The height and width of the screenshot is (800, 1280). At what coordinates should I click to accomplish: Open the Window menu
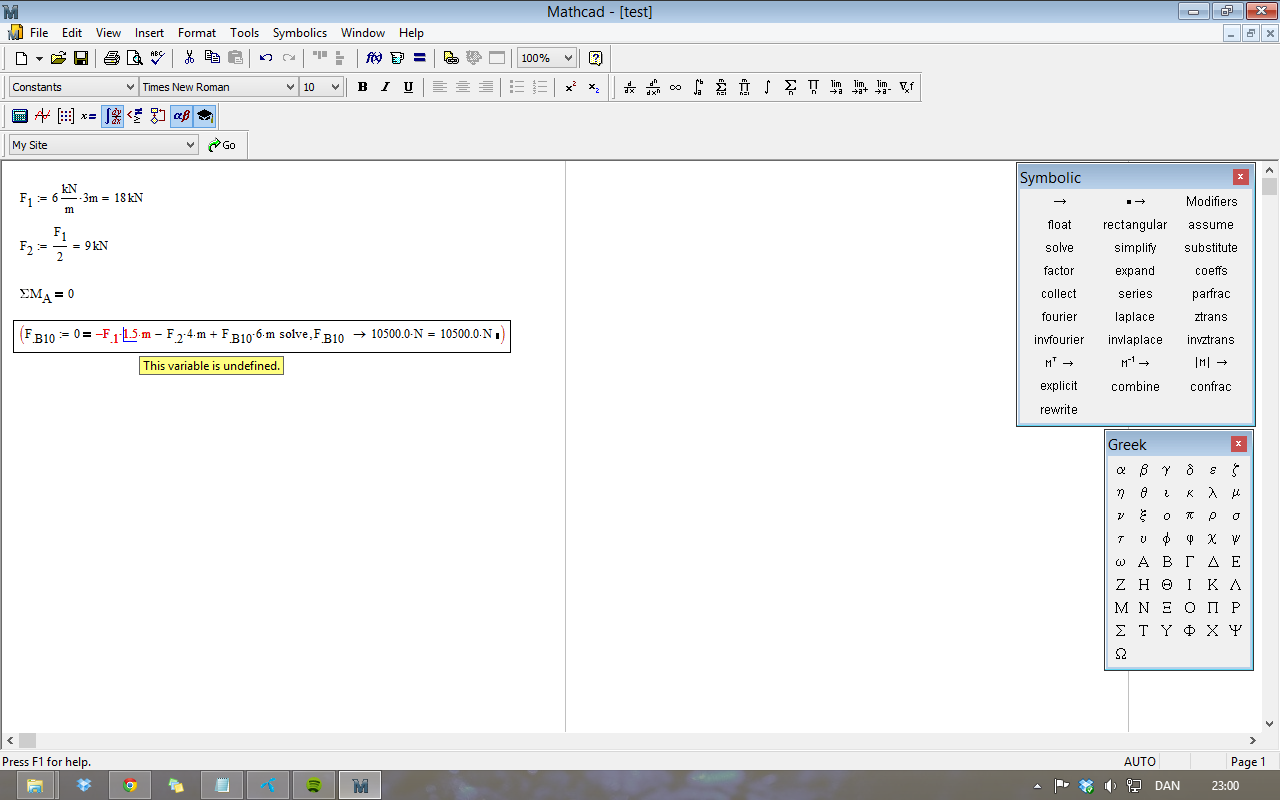(x=362, y=33)
